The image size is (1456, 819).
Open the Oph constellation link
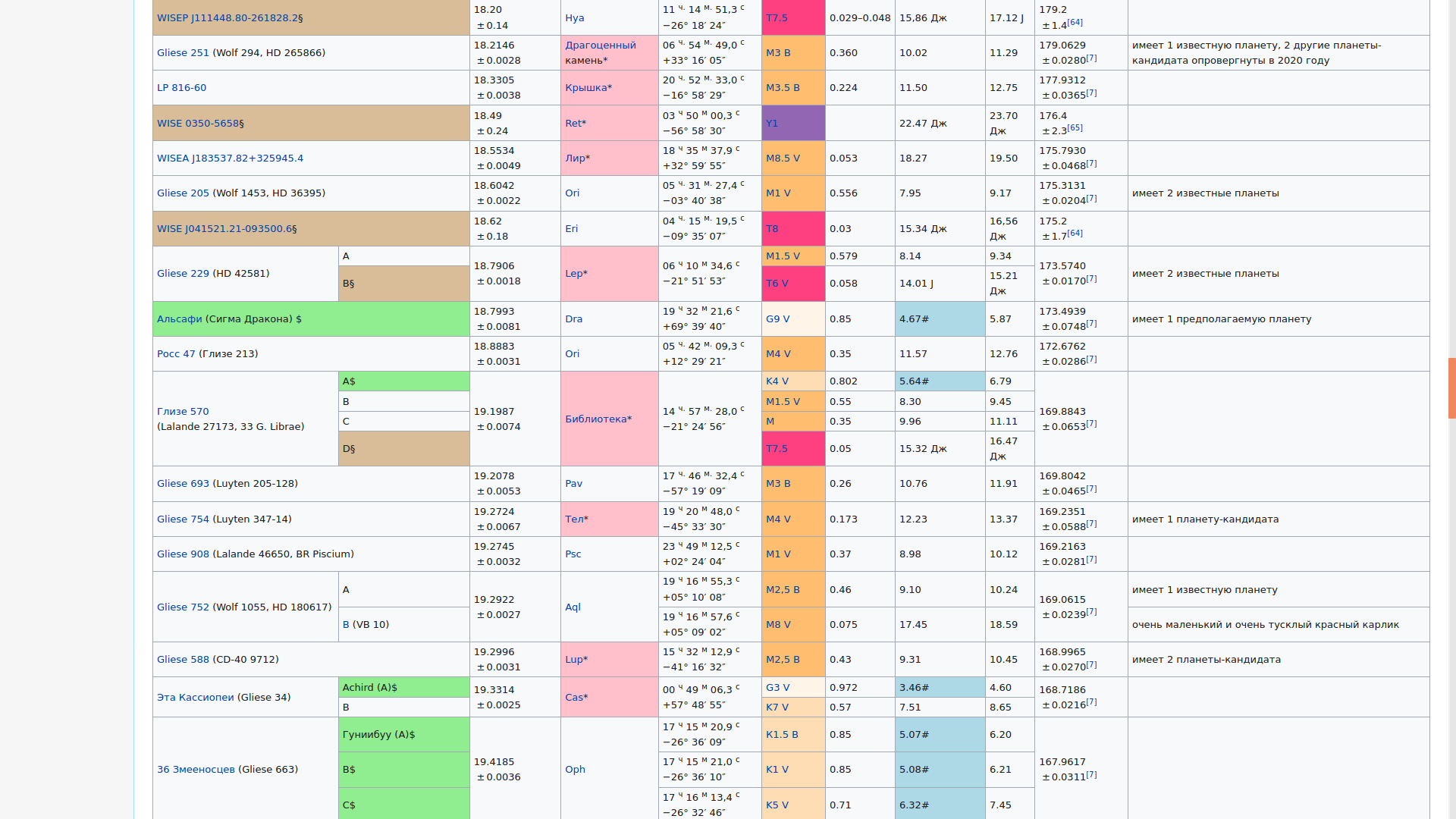pyautogui.click(x=576, y=770)
